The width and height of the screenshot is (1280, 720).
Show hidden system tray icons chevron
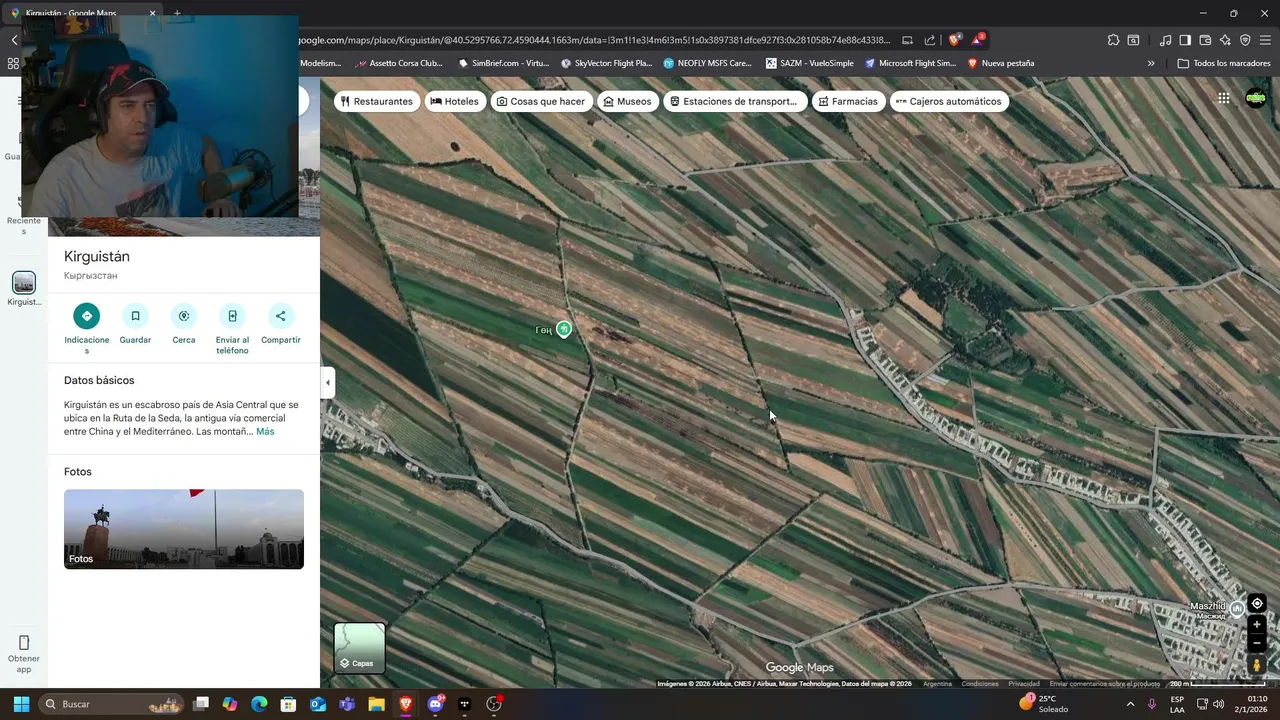pos(1130,704)
